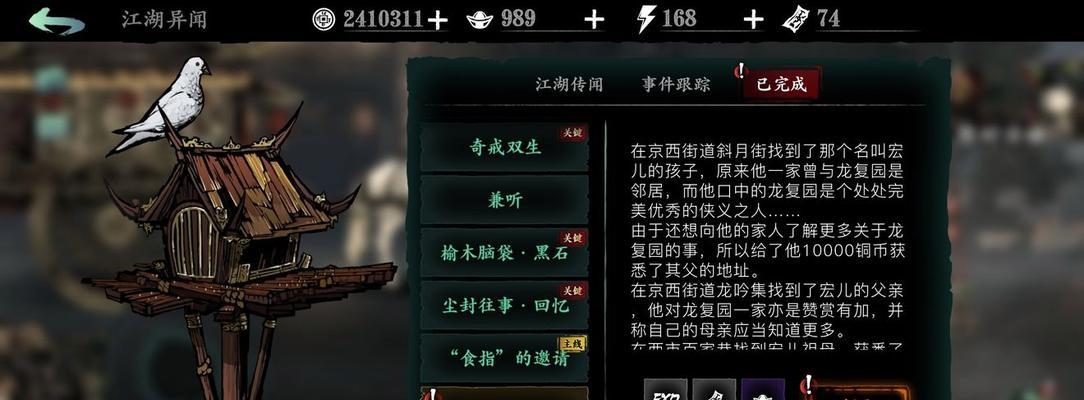Switch to the 江湖传闻 tab
This screenshot has width=1084, height=400.
click(569, 85)
